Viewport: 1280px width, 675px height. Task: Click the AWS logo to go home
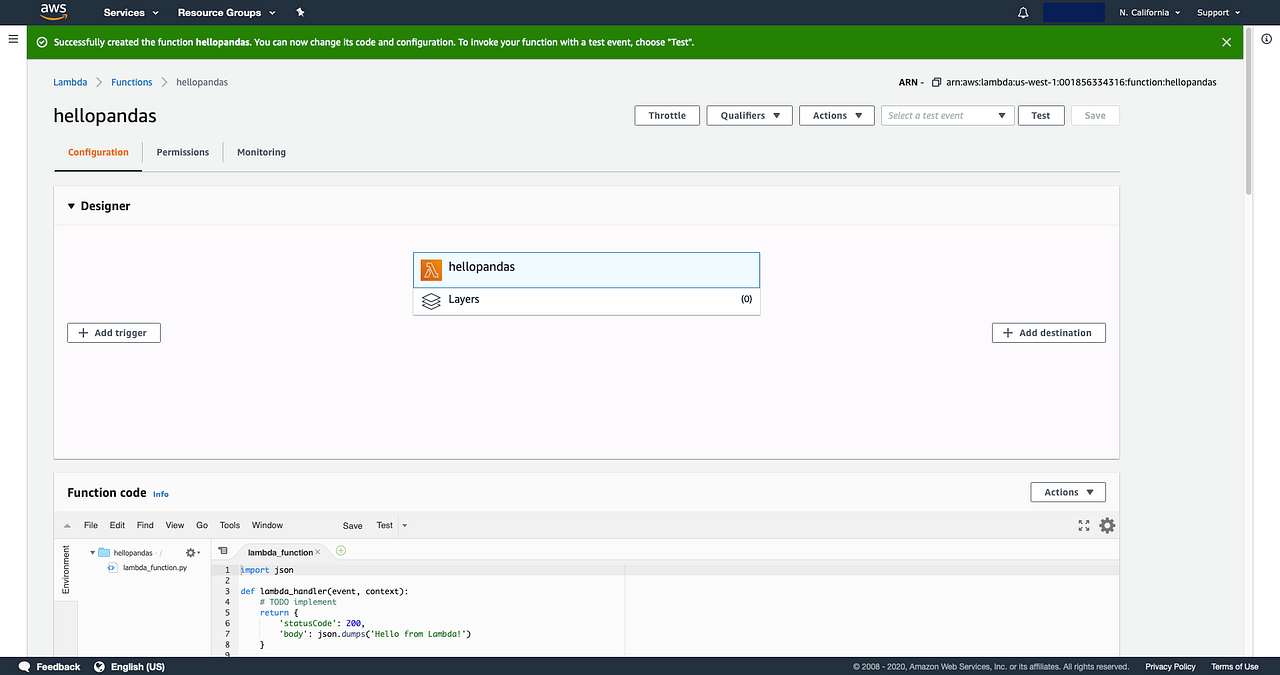coord(52,12)
